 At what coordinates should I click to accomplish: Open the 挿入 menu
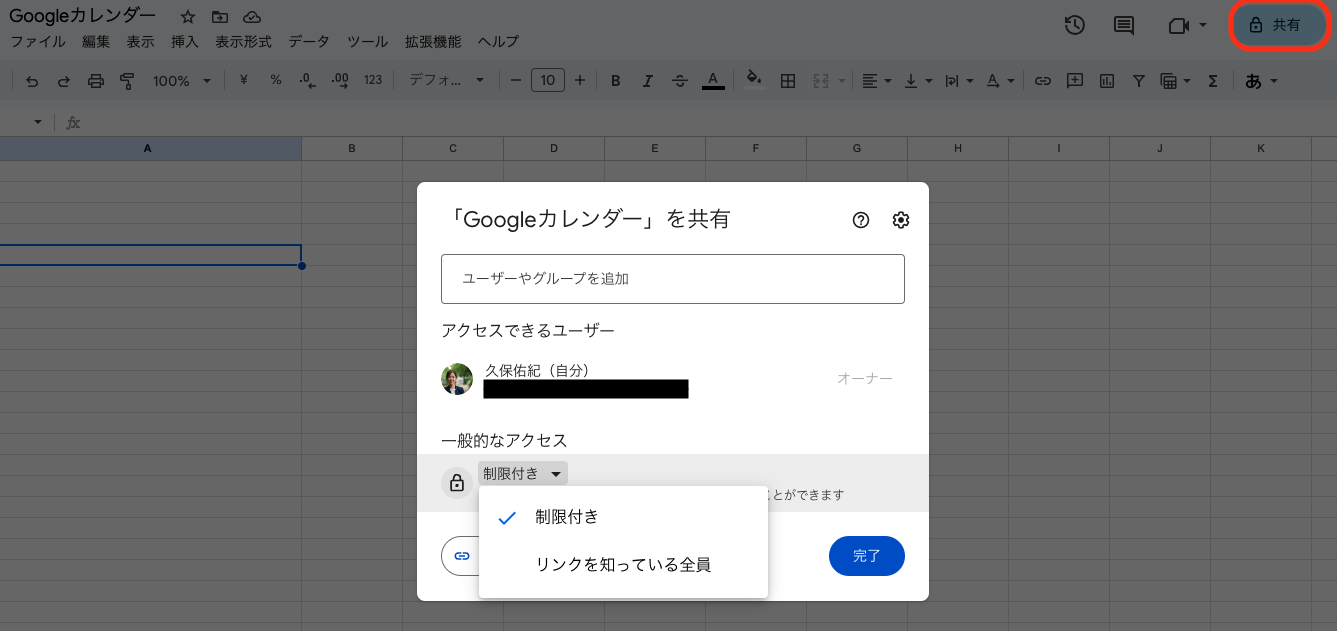tap(185, 42)
